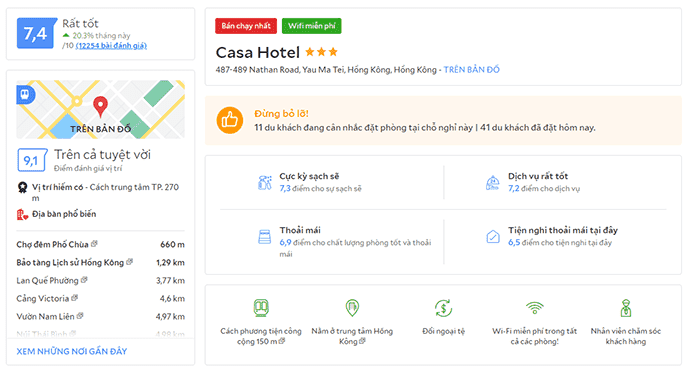Click the 7,4 rating score badge
Viewport: 690px width, 373px height.
point(36,33)
